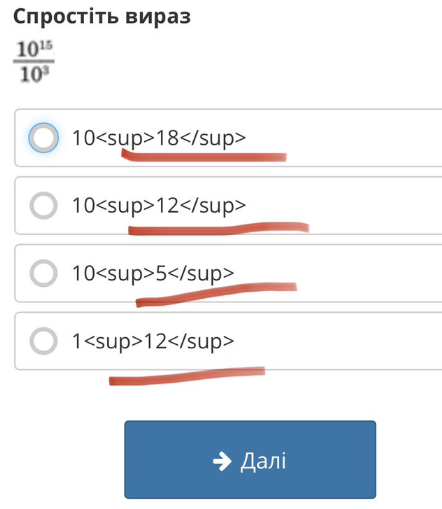This screenshot has width=442, height=509.
Task: Click the answer text 10<sup>18</sup>
Action: tap(159, 138)
